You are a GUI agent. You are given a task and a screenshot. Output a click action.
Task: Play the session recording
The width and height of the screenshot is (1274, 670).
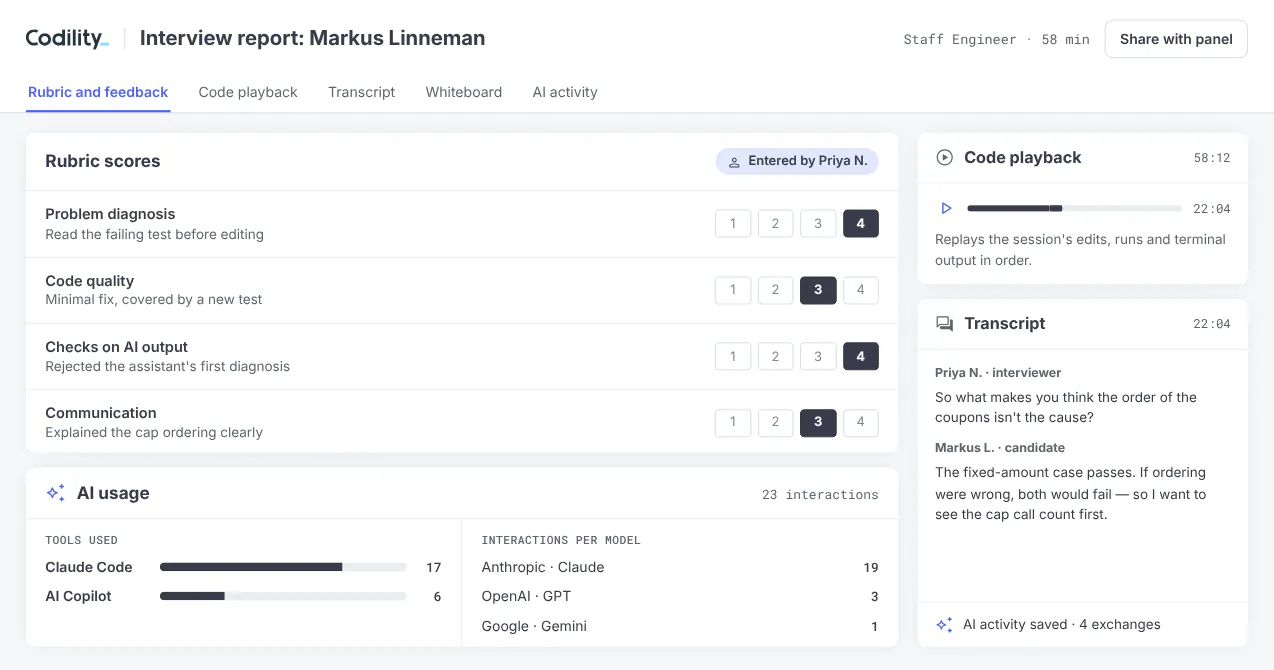click(x=946, y=208)
